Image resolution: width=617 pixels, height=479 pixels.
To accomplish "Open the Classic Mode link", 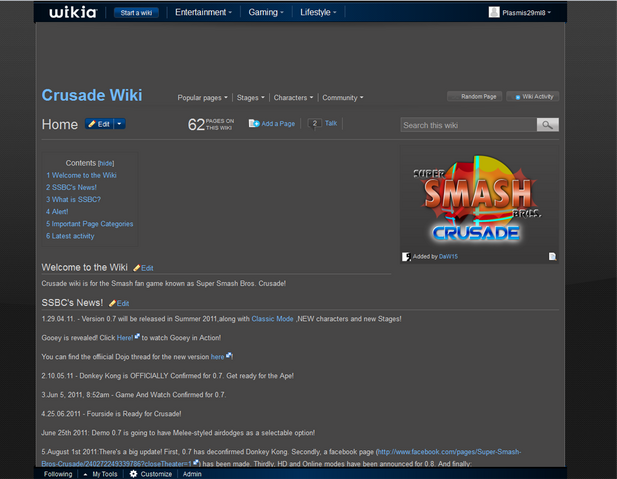I will click(272, 319).
